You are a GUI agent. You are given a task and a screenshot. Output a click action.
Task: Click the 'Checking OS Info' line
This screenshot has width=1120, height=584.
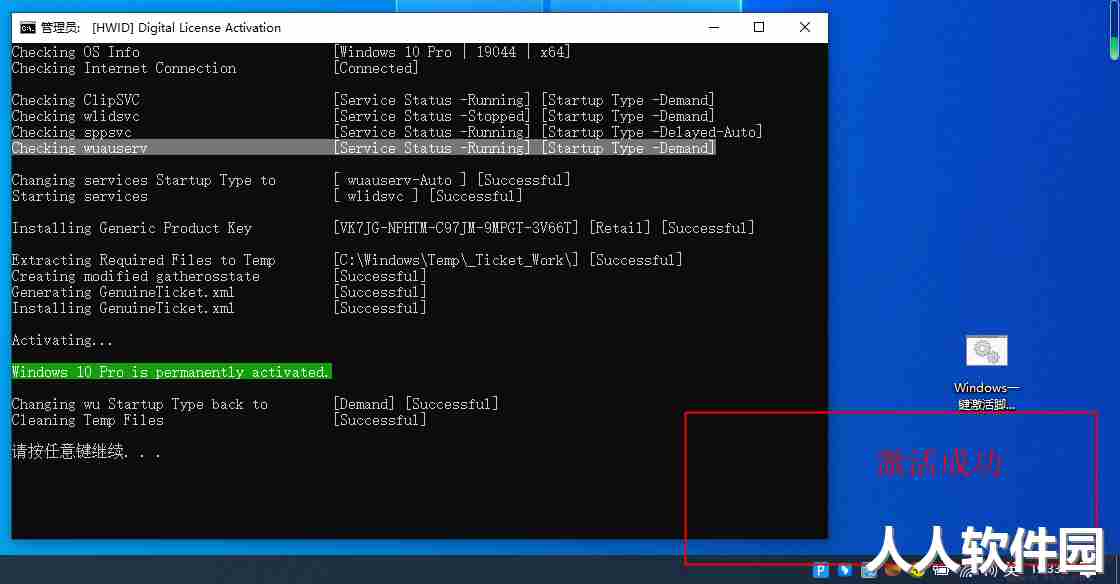[x=76, y=52]
